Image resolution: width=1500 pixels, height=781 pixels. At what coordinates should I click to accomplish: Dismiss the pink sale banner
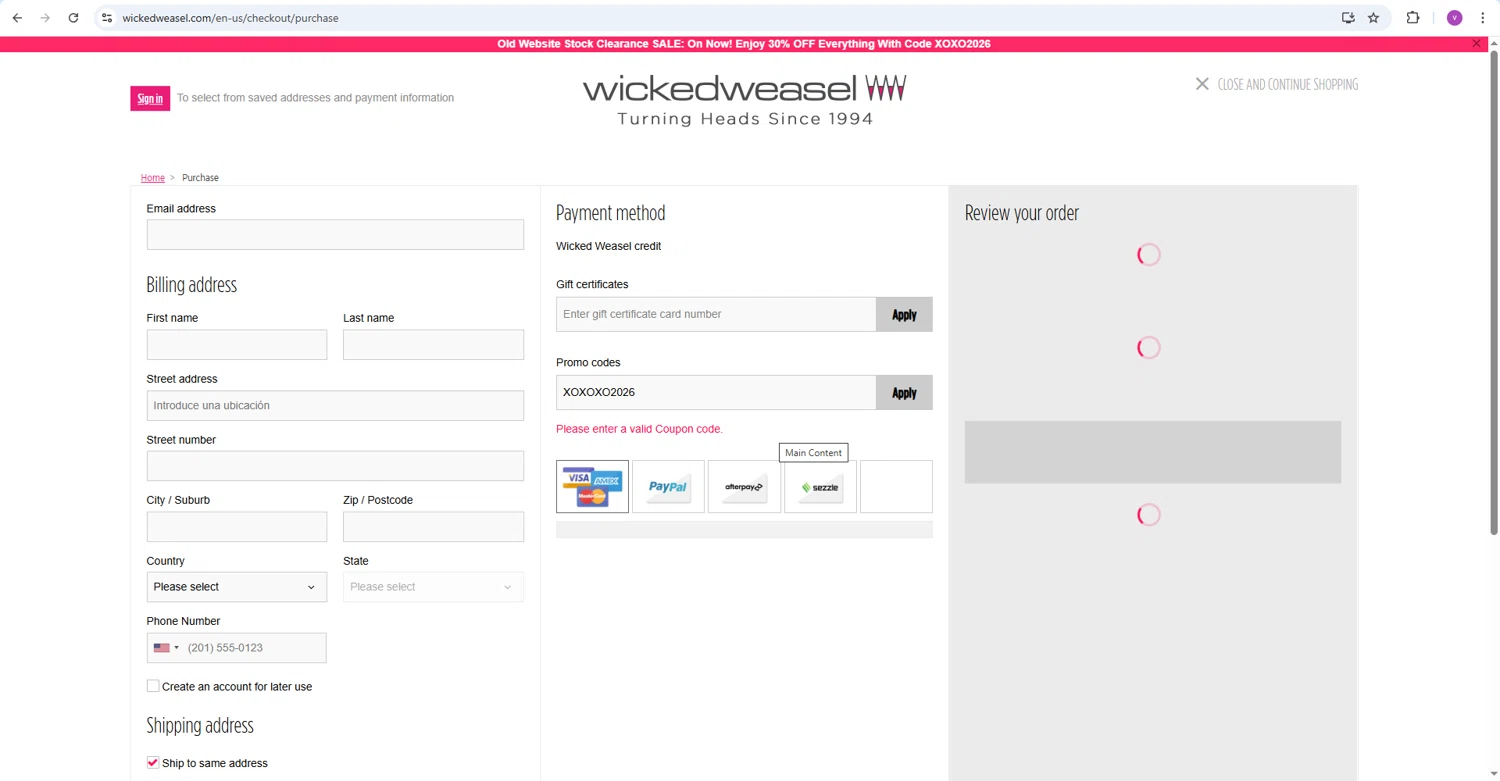1476,44
